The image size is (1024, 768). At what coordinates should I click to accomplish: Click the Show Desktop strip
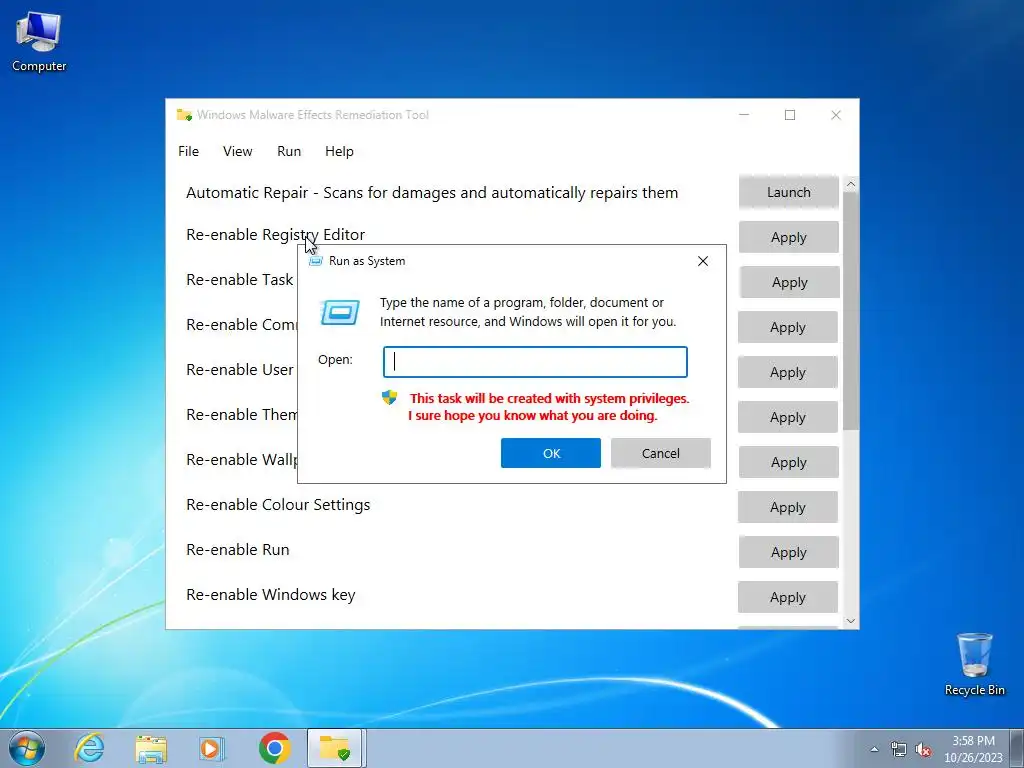pos(1019,748)
